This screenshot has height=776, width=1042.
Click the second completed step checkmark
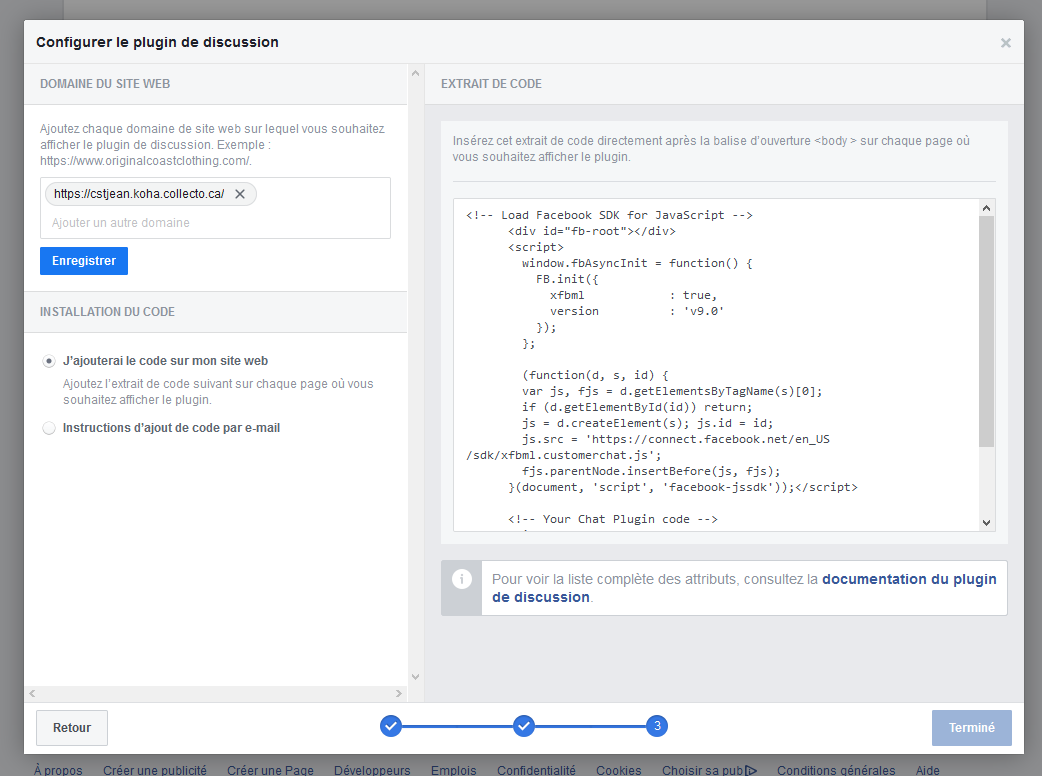[524, 726]
